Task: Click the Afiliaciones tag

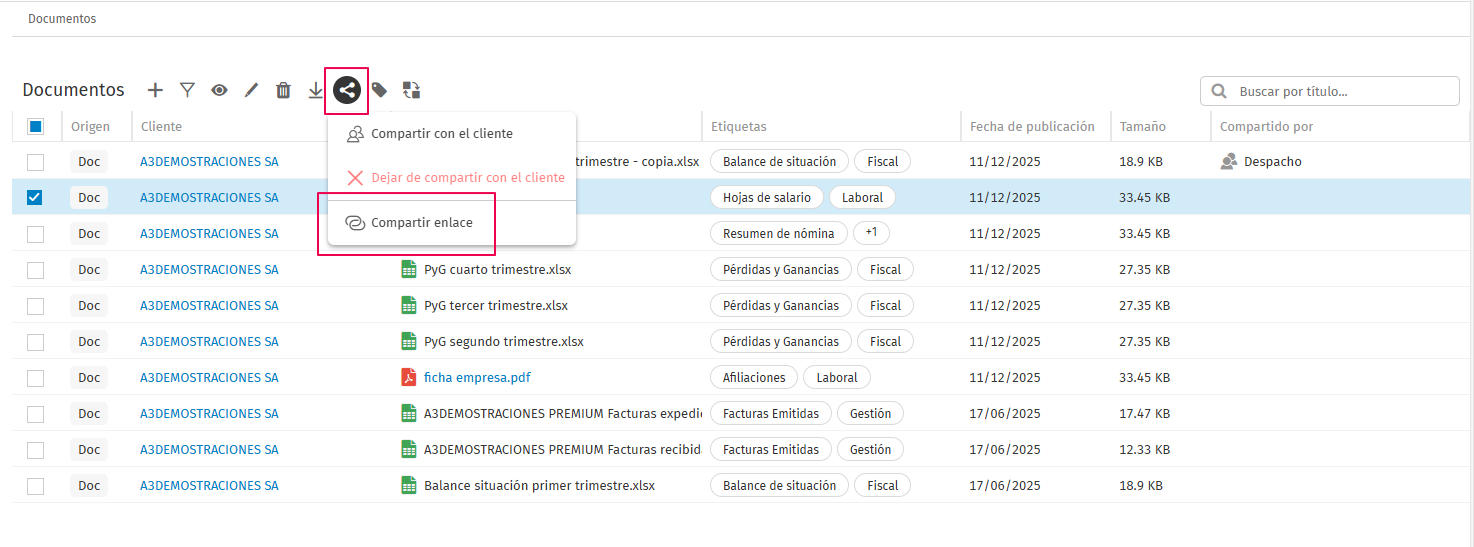Action: coord(754,377)
